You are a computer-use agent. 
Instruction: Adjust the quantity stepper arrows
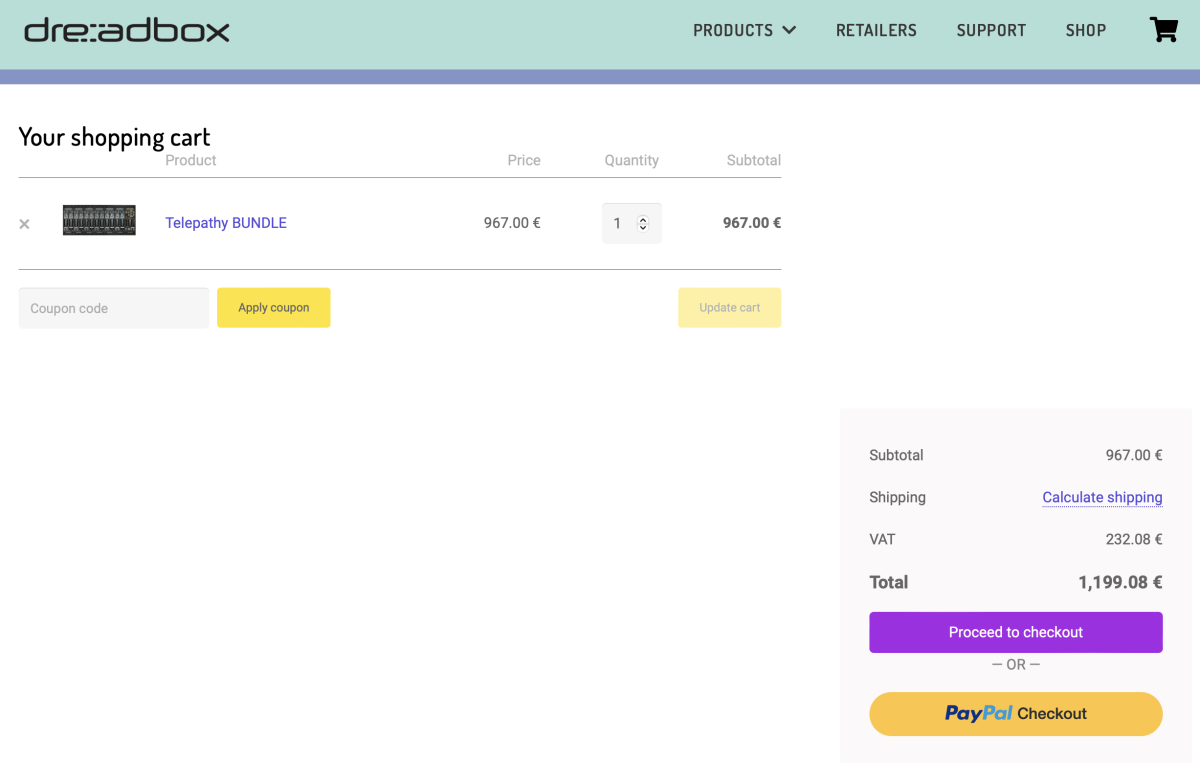643,223
